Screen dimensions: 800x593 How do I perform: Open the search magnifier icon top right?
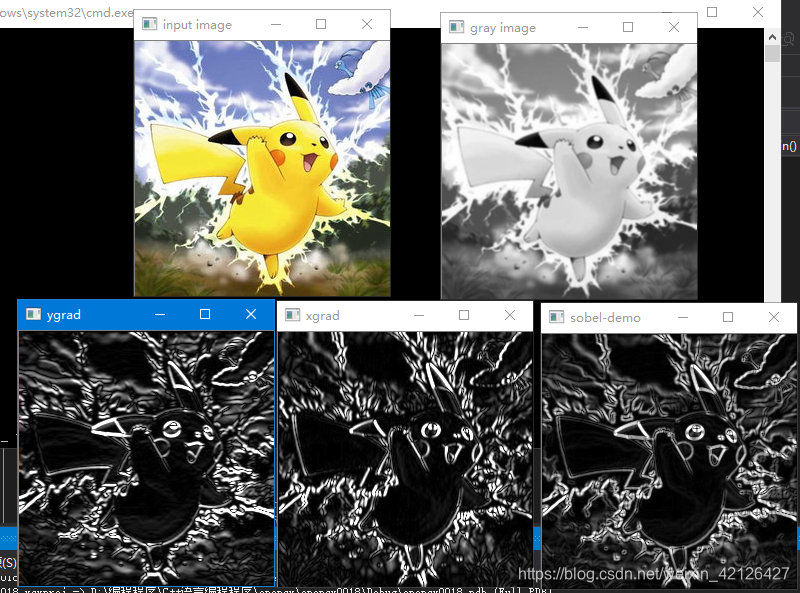click(x=789, y=38)
